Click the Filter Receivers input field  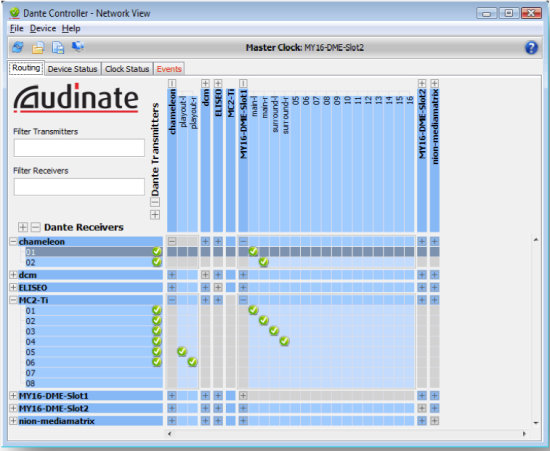tap(79, 187)
